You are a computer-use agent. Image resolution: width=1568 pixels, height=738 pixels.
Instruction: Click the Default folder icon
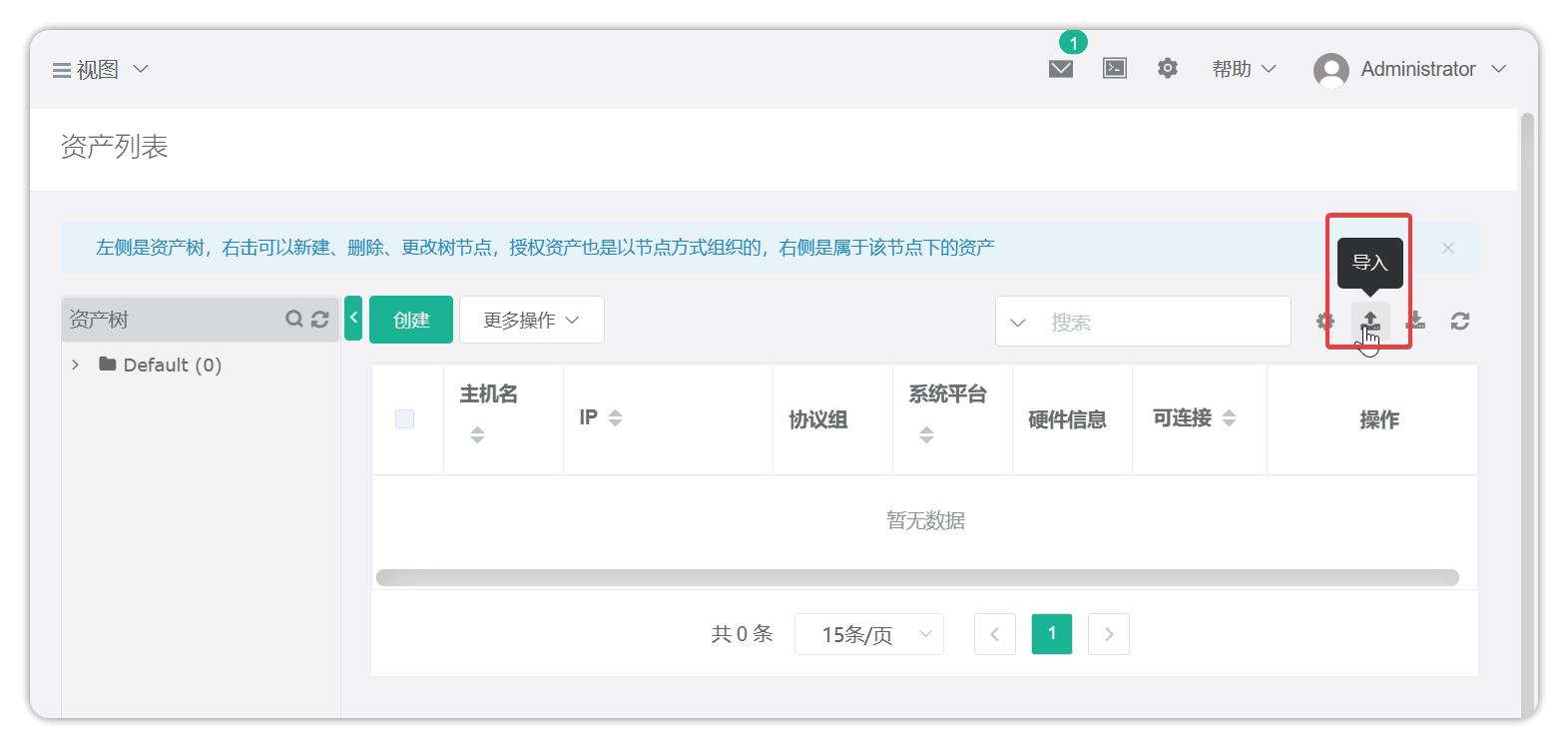coord(108,364)
